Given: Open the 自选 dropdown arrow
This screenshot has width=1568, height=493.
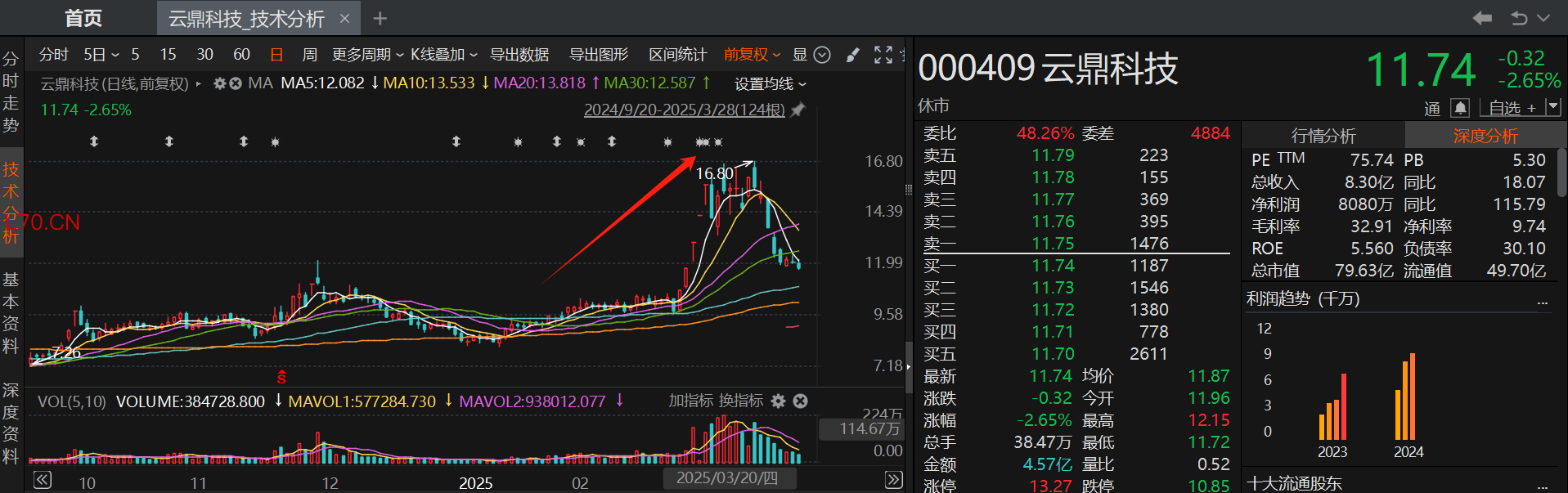Looking at the screenshot, I should 1554,107.
